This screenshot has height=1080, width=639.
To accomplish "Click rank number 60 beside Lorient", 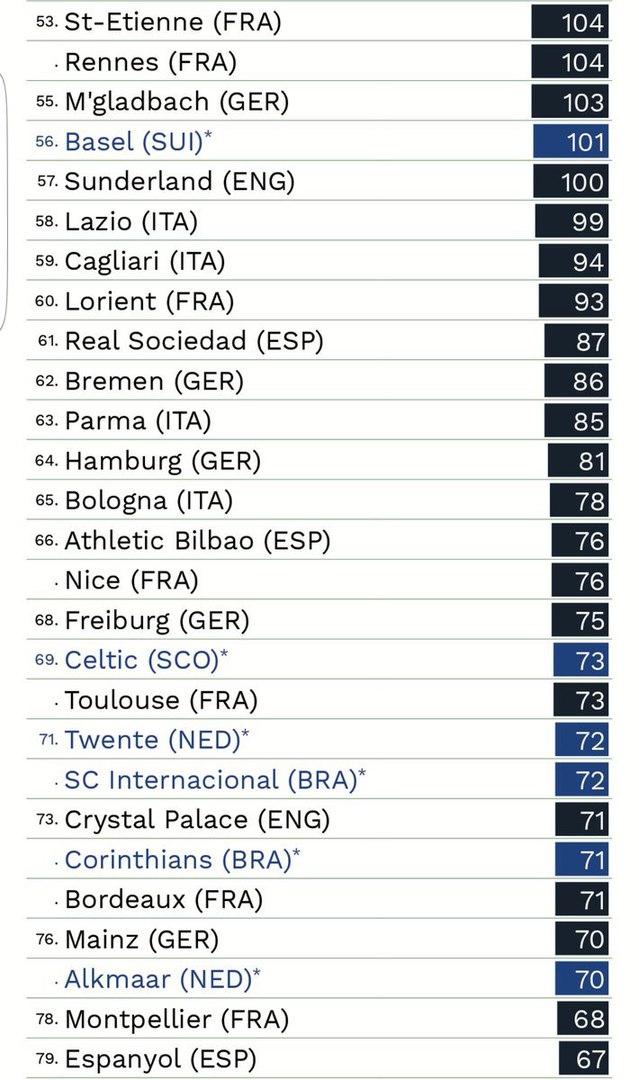I will 47,302.
